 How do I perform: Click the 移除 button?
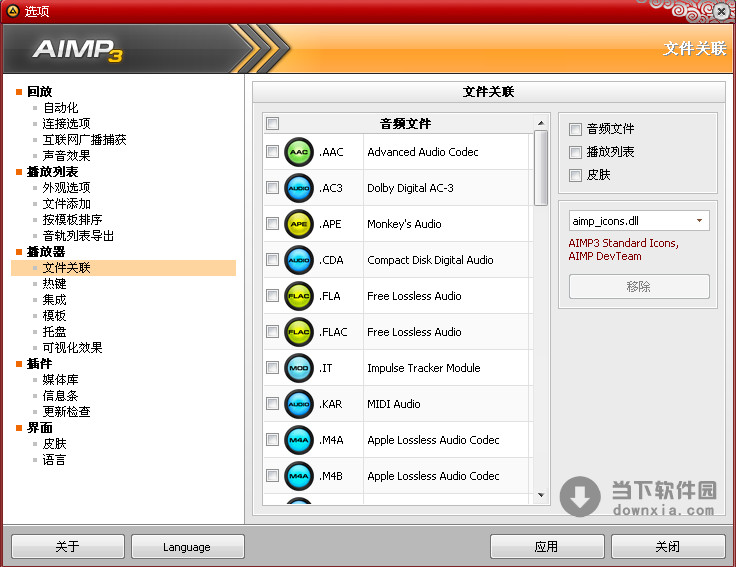click(639, 286)
